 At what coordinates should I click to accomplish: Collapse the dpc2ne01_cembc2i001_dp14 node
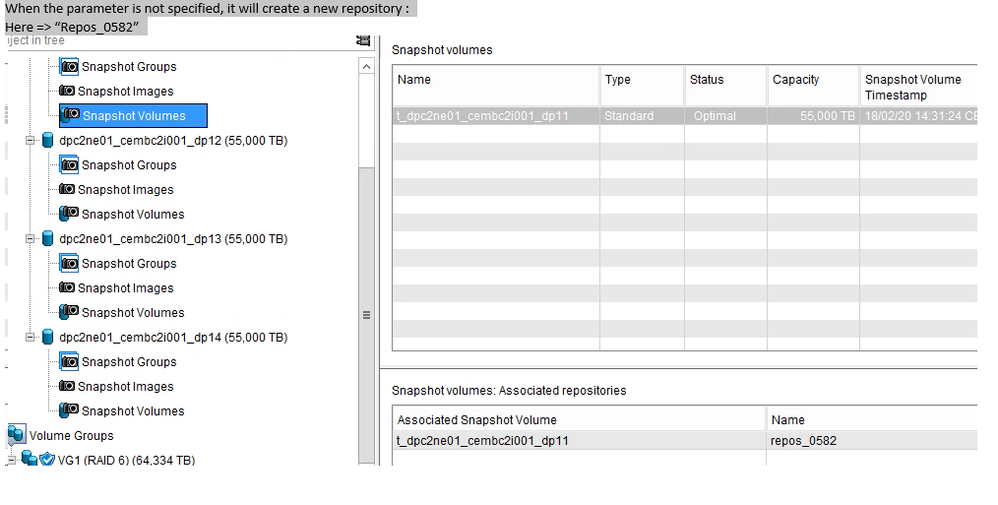(30, 338)
